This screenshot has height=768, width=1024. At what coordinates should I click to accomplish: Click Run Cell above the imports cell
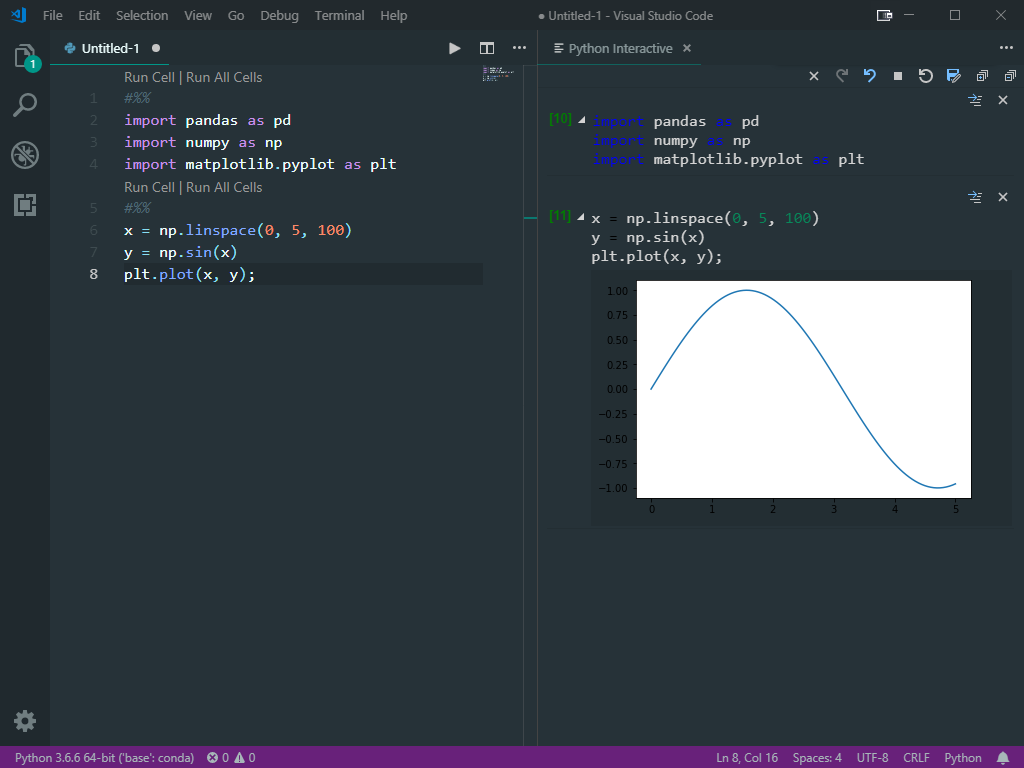point(149,77)
